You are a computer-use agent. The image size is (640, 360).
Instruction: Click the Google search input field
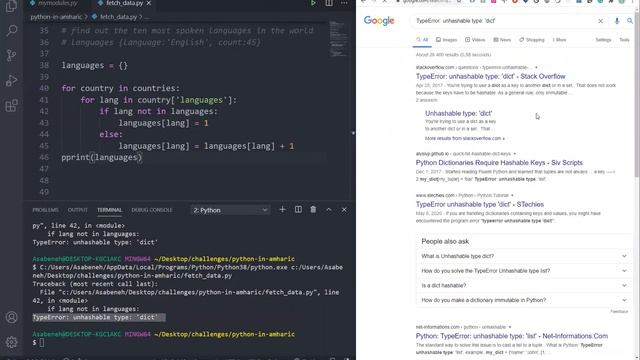(x=504, y=21)
